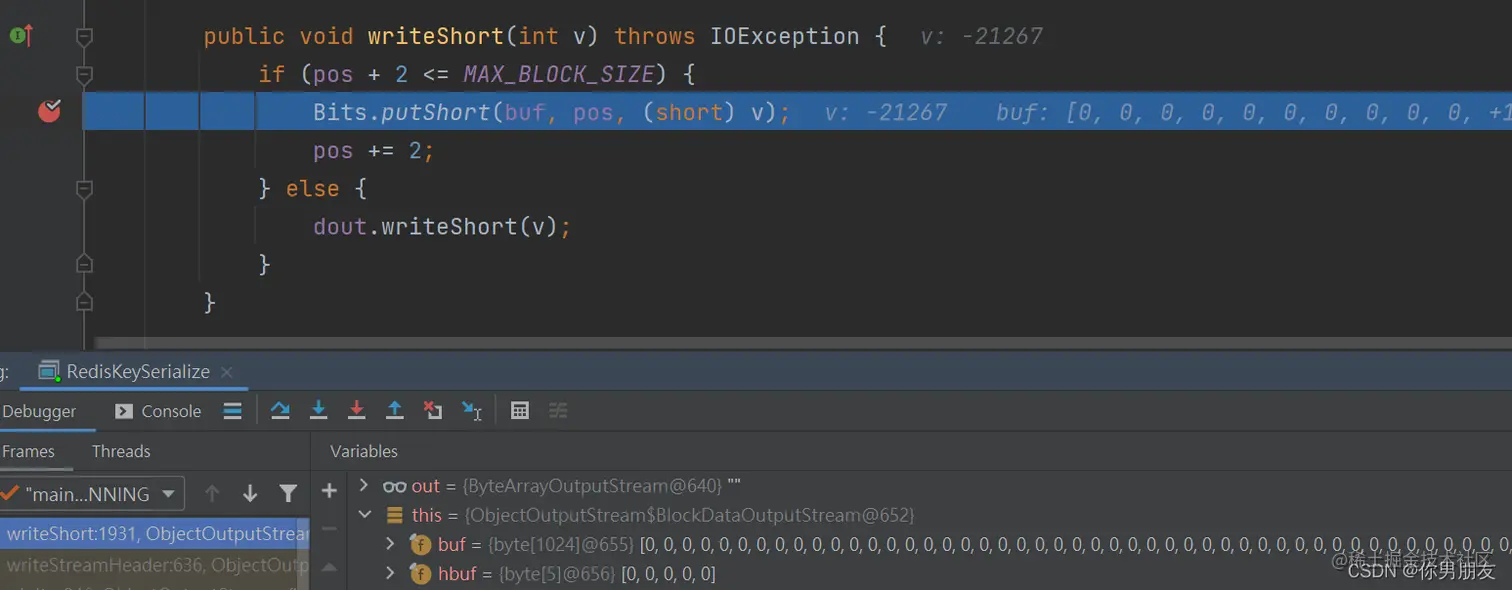Image resolution: width=1512 pixels, height=590 pixels.
Task: Collapse the else block fold marker
Action: point(85,188)
